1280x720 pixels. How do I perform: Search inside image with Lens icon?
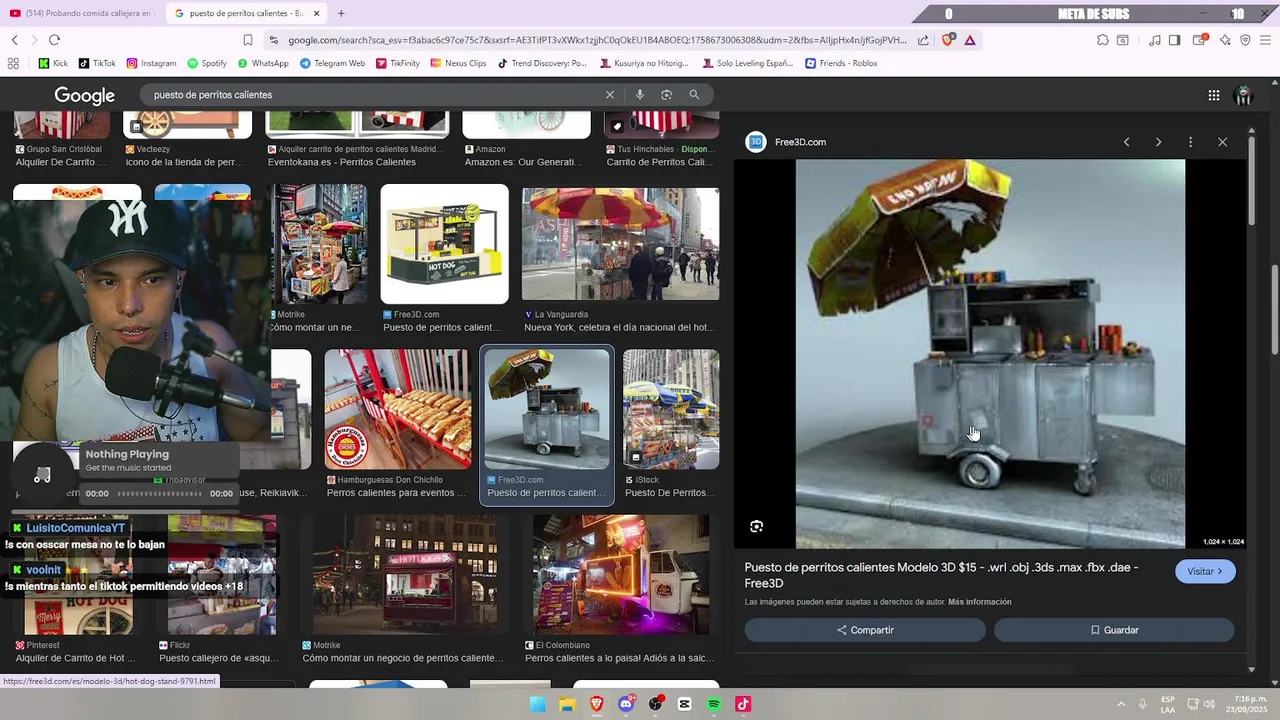click(x=757, y=526)
